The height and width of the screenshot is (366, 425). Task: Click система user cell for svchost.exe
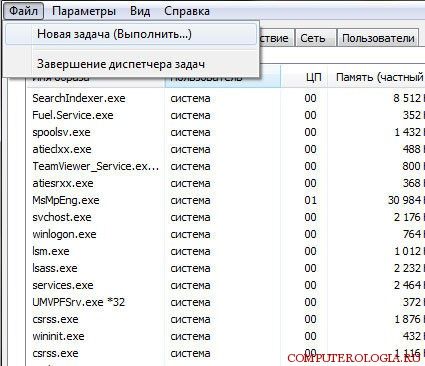pyautogui.click(x=190, y=217)
